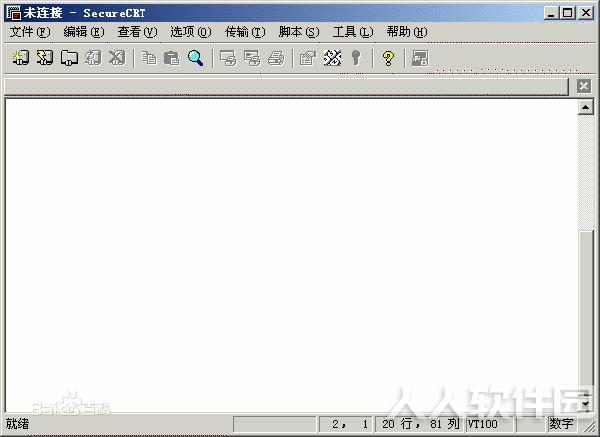Open the 帮助(H) menu
The width and height of the screenshot is (600, 437).
point(407,32)
